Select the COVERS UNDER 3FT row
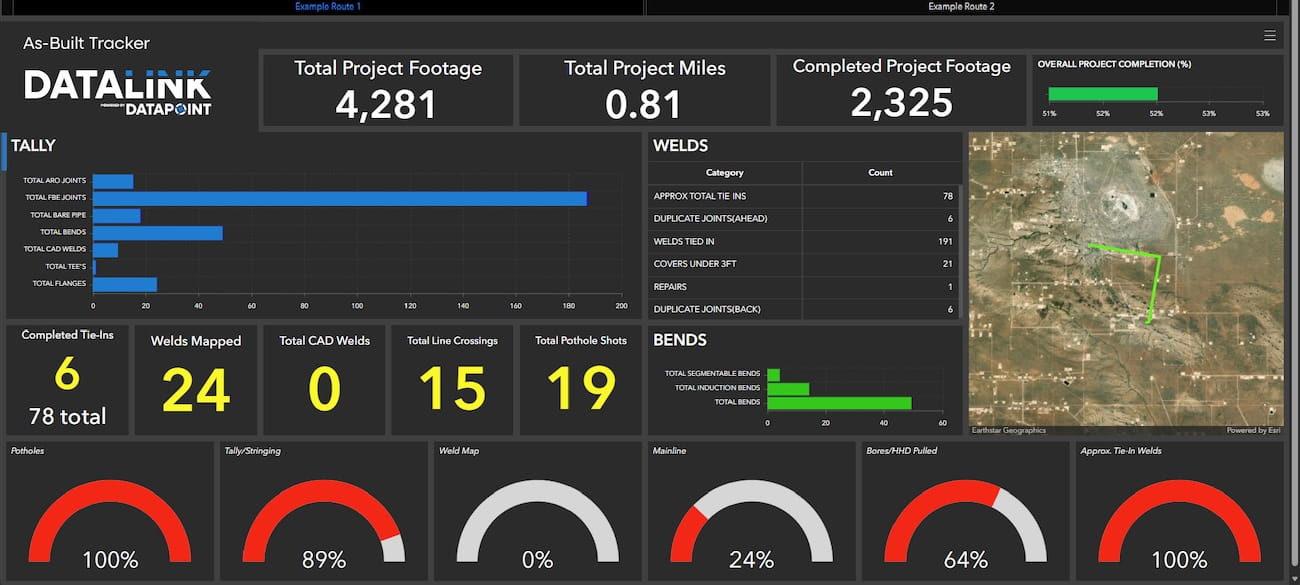 (x=804, y=264)
